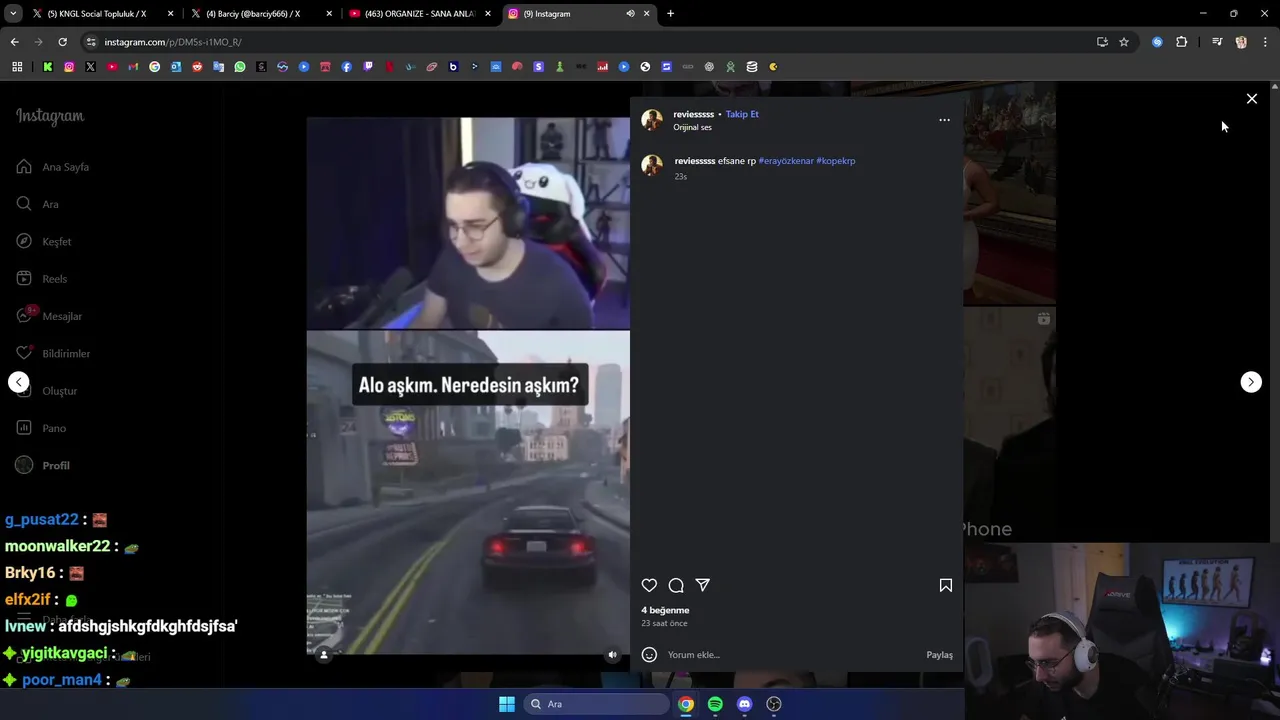Open Ara search in sidebar

[38, 204]
